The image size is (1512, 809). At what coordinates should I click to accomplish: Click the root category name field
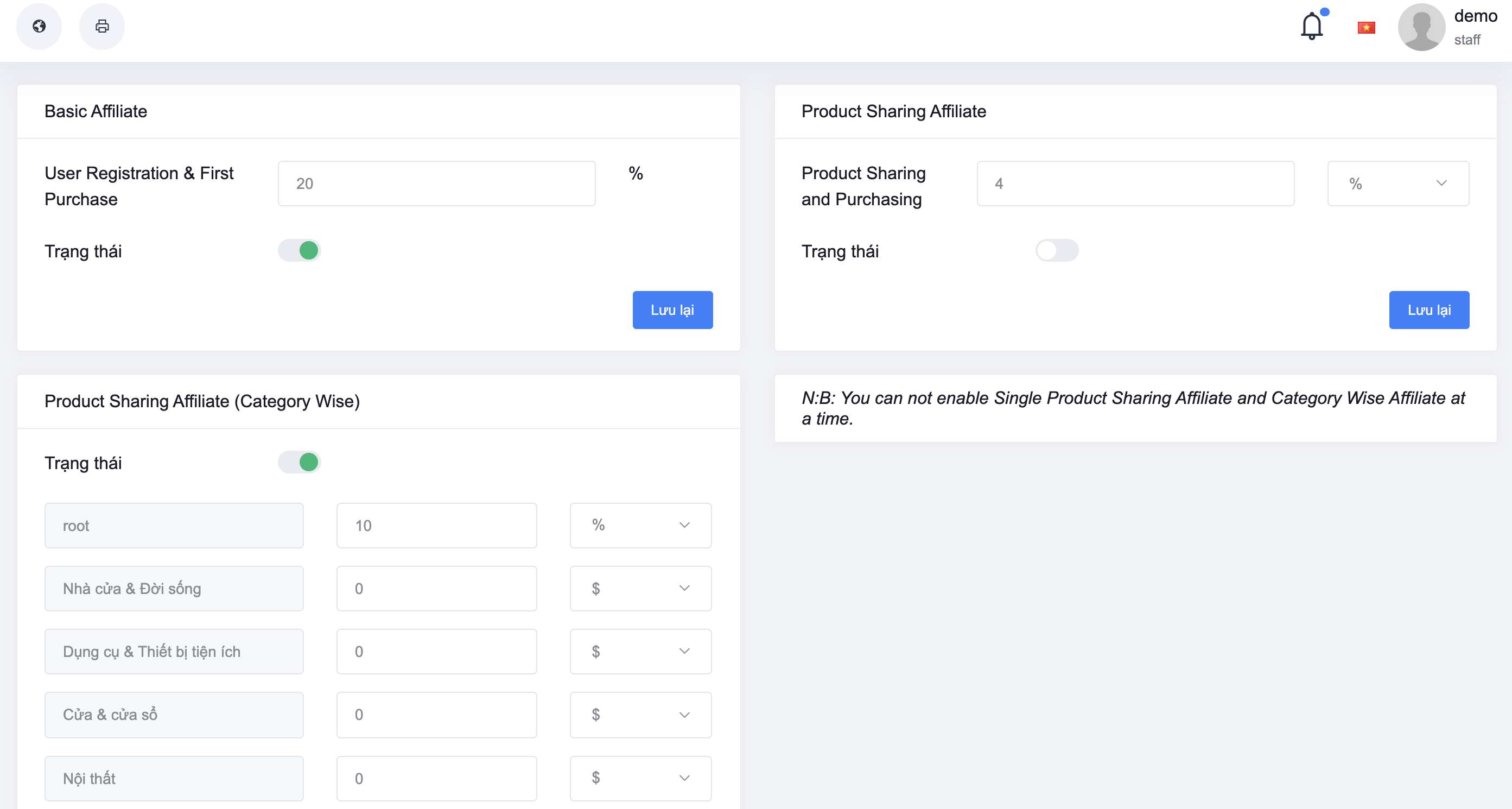pos(174,526)
